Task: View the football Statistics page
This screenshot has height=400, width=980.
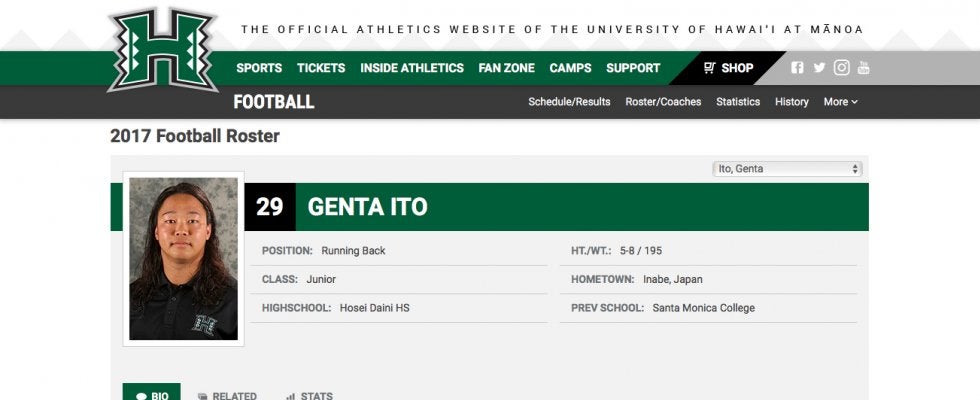Action: (x=738, y=102)
